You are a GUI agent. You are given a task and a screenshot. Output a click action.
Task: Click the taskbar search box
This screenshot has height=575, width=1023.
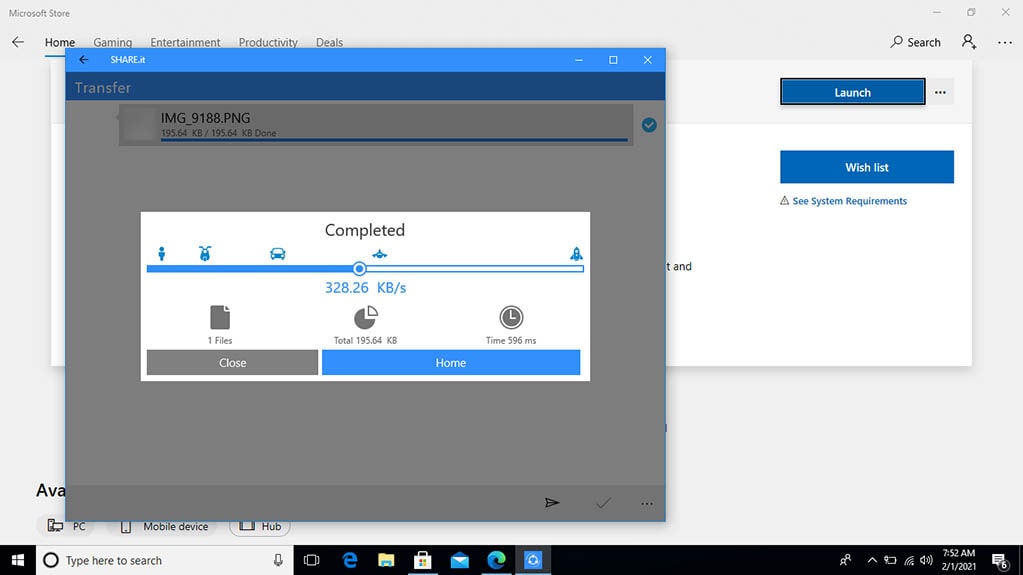(166, 560)
